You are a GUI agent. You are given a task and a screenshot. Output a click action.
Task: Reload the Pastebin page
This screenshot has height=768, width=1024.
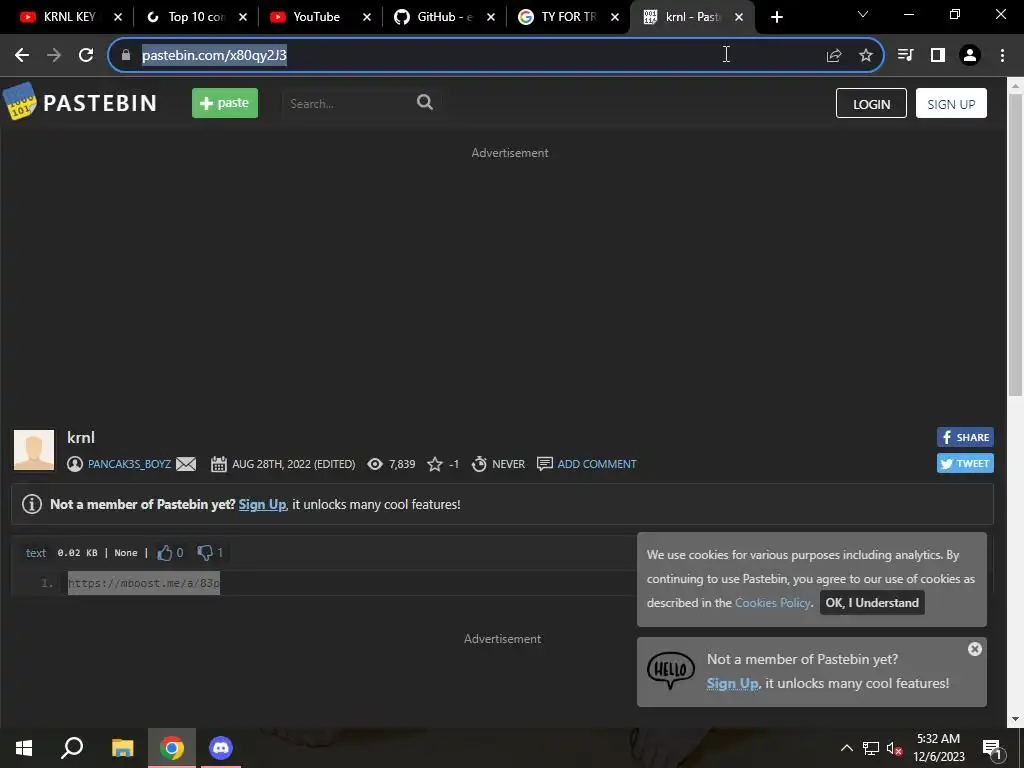tap(86, 55)
